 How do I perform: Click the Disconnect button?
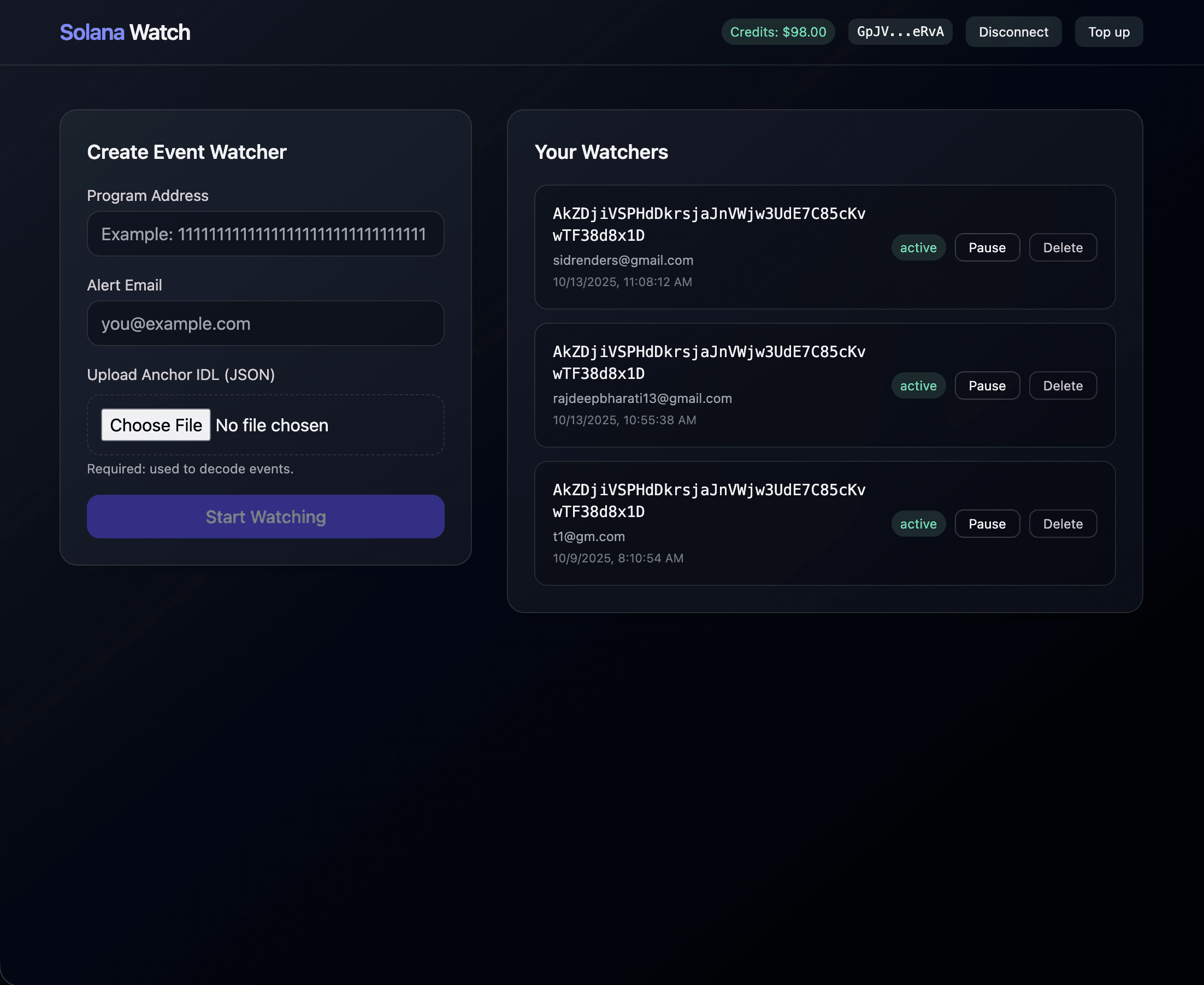(1013, 32)
